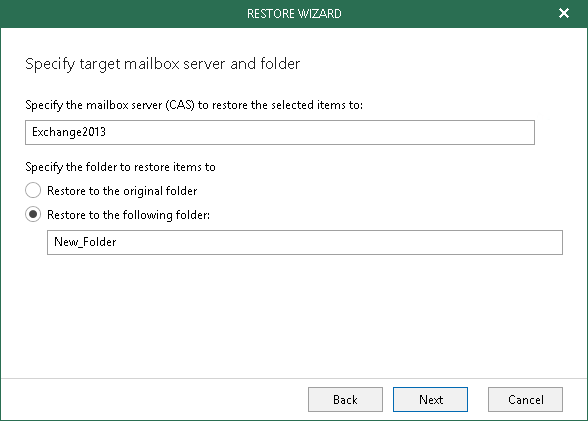Go to the previous step with Back
The width and height of the screenshot is (588, 421).
point(345,400)
